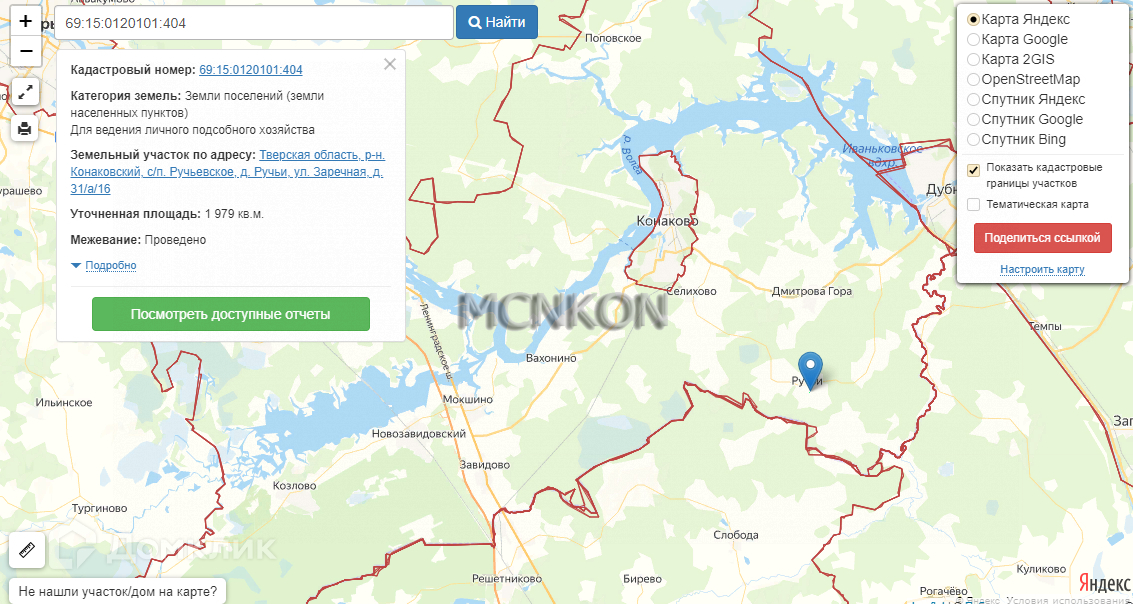Toggle fullscreen map with the arrows icon
1133x604 pixels.
[25, 92]
